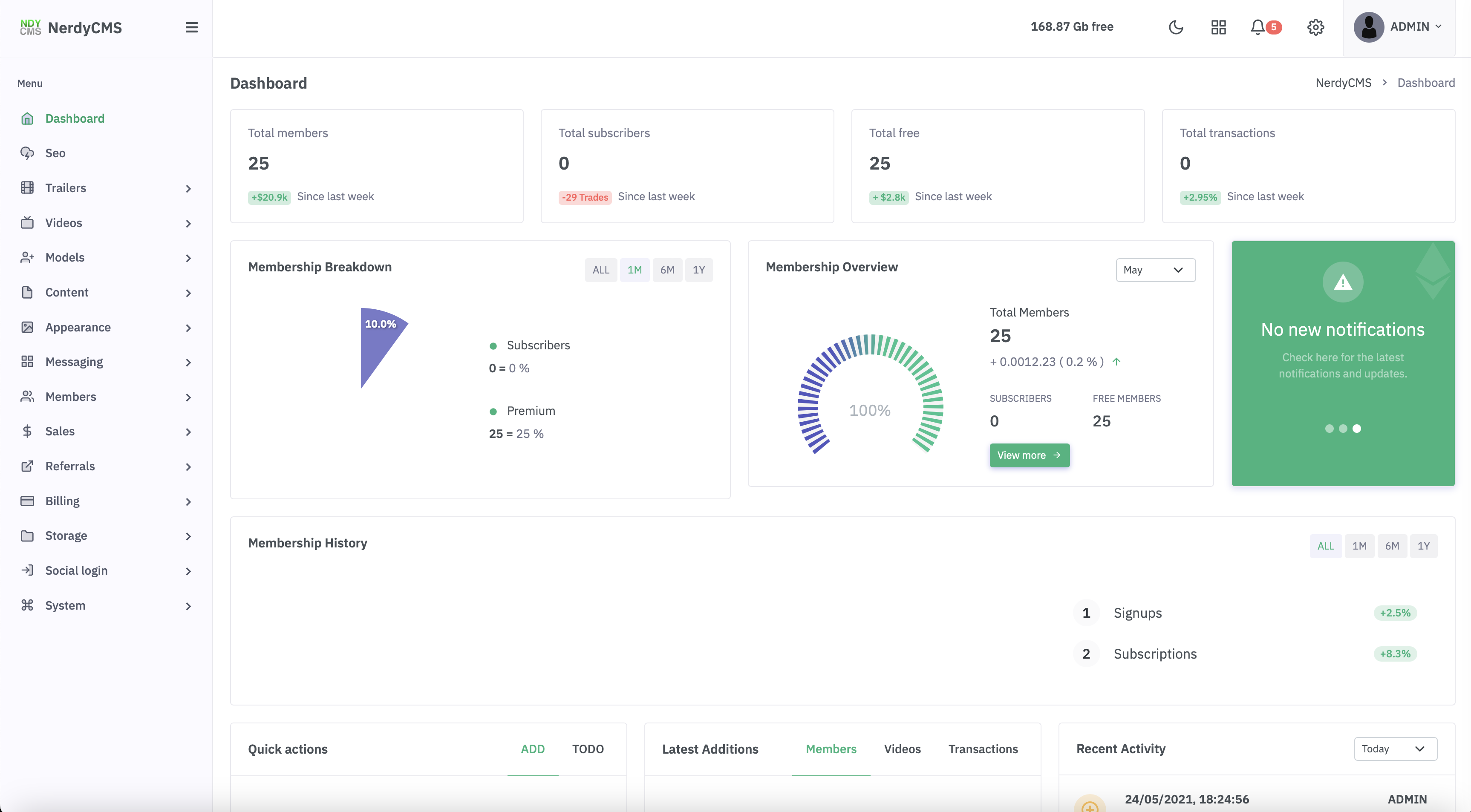This screenshot has width=1471, height=812.
Task: Click the Seo cloud icon in sidebar
Action: (27, 153)
